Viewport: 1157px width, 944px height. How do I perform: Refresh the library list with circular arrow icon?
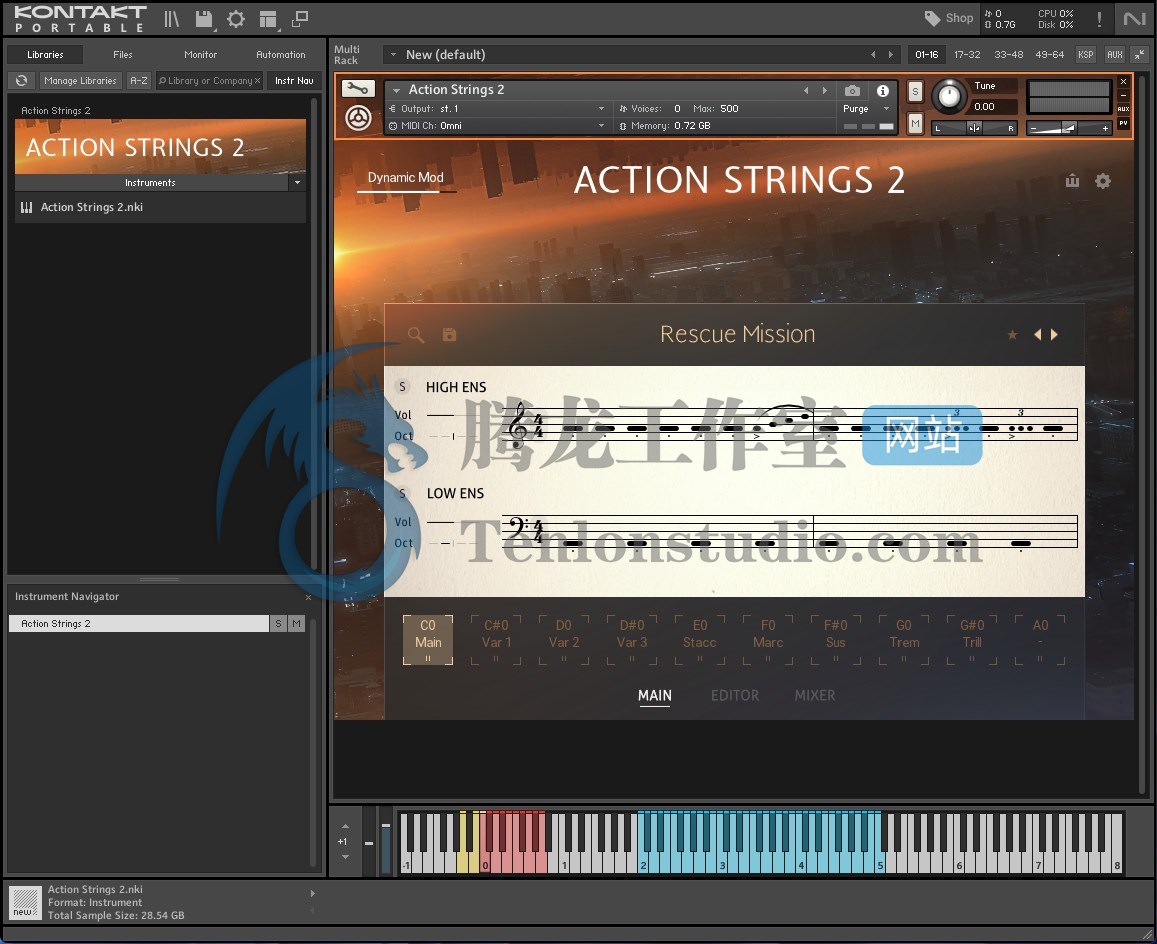[21, 80]
